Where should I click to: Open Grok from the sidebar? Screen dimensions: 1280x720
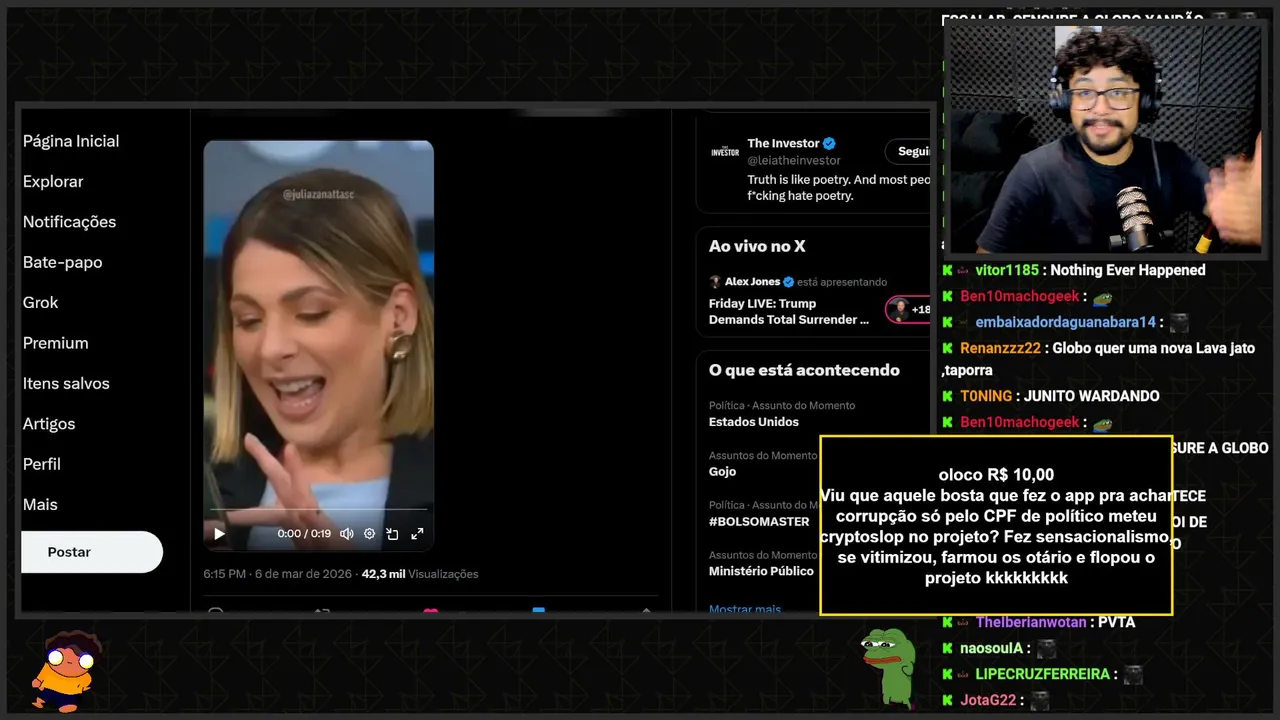pos(41,303)
